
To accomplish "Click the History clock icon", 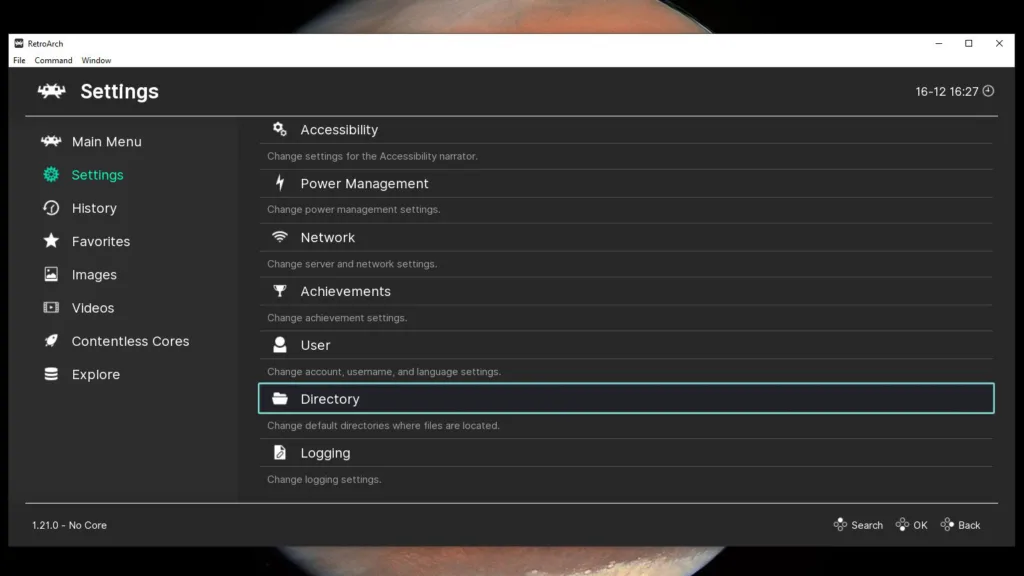I will click(x=51, y=208).
